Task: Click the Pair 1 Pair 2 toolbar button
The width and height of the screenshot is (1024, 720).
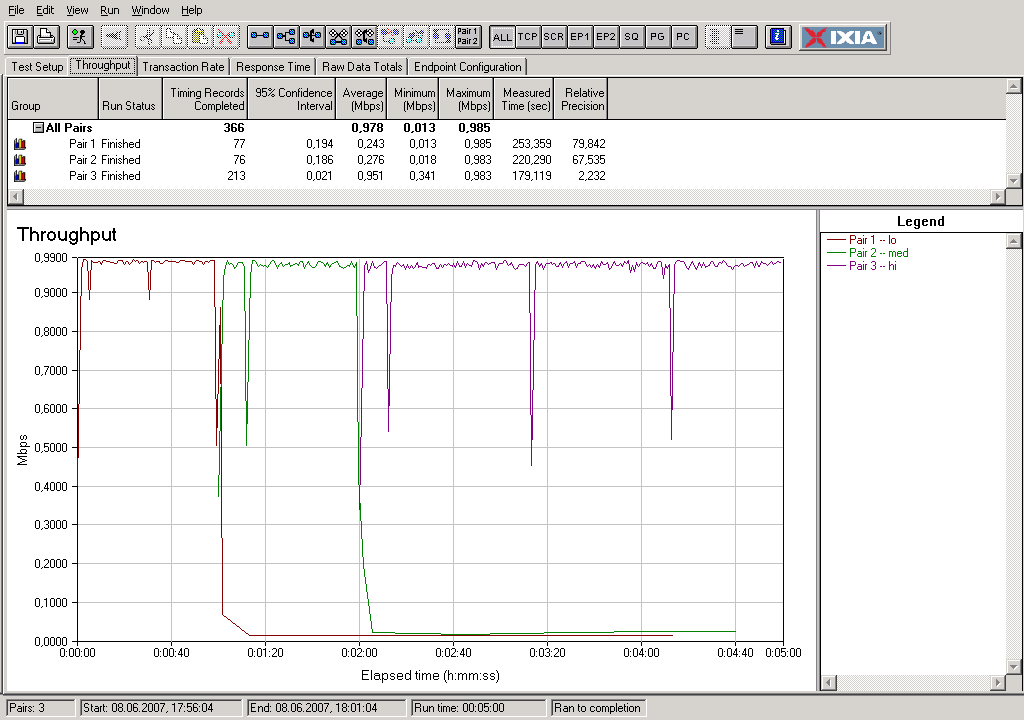Action: [x=467, y=37]
